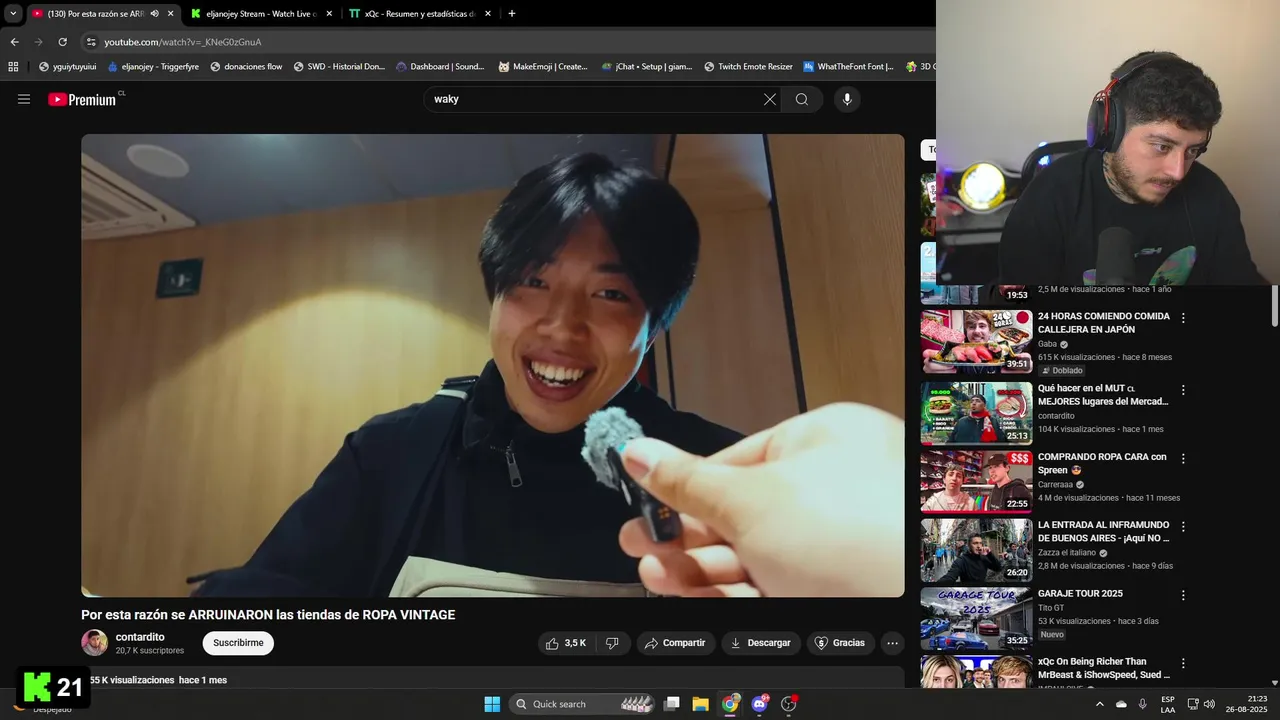This screenshot has width=1280, height=720.
Task: Go back with browser back arrow
Action: (14, 42)
